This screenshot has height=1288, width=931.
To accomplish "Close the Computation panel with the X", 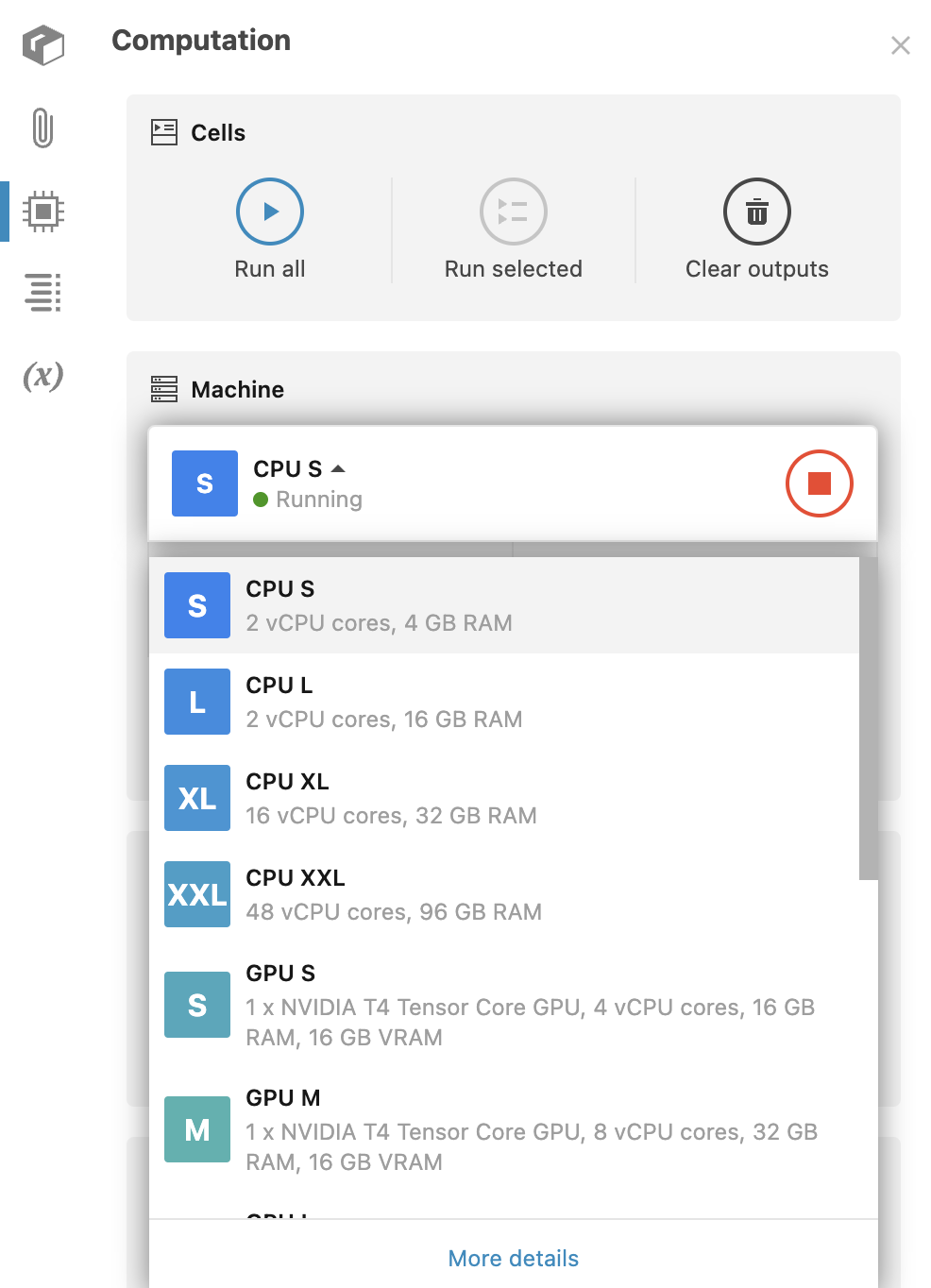I will (900, 44).
